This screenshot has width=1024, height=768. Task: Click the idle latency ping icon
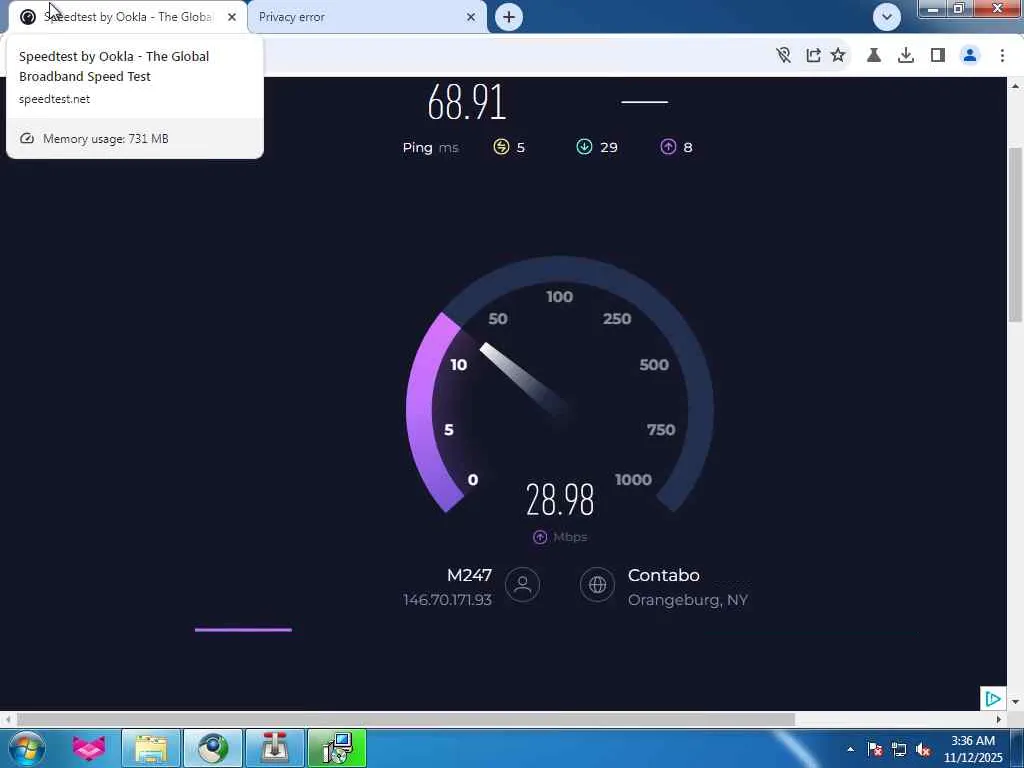click(x=501, y=147)
